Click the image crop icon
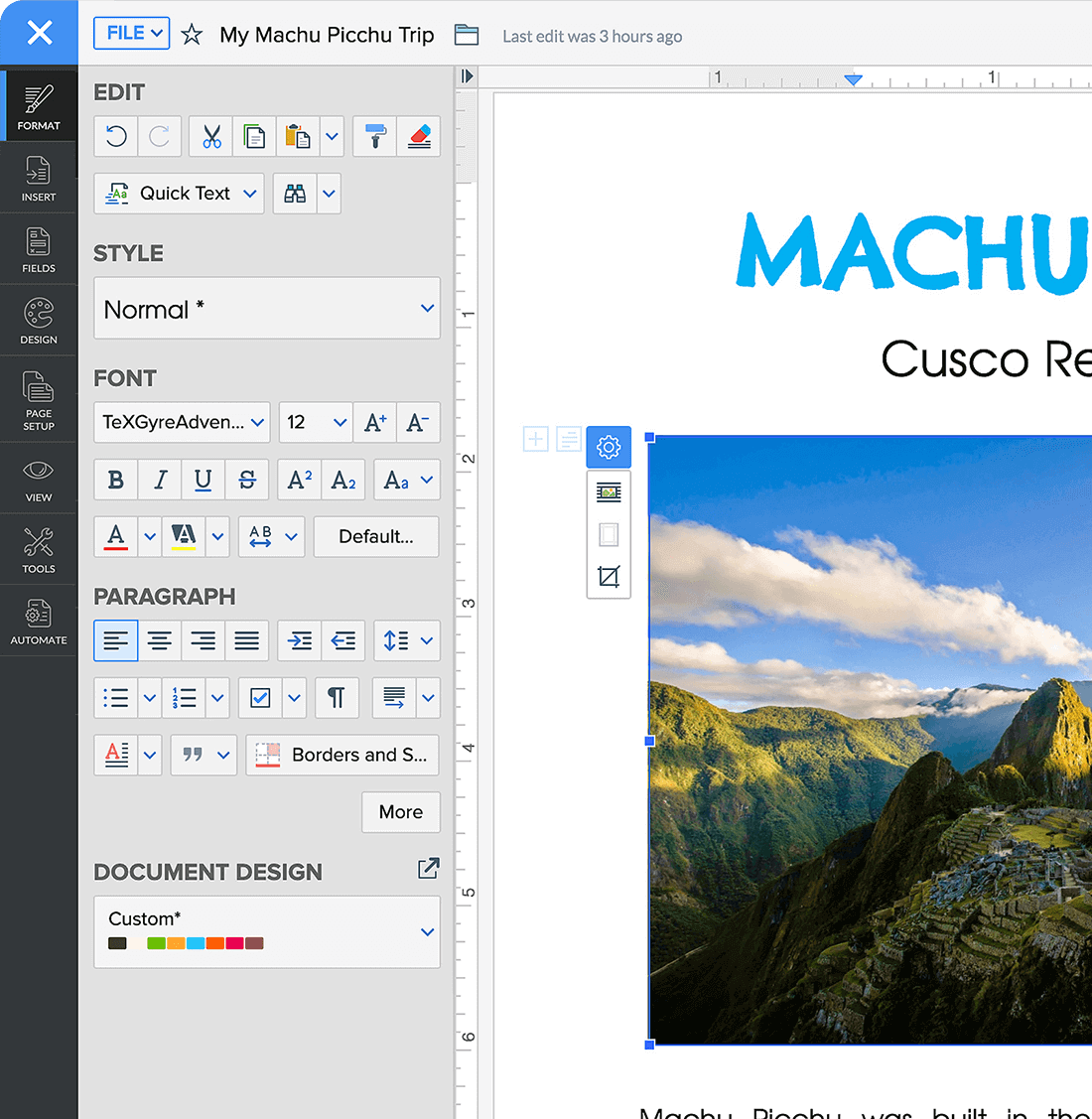Screen dimensions: 1092x1119 pos(609,577)
